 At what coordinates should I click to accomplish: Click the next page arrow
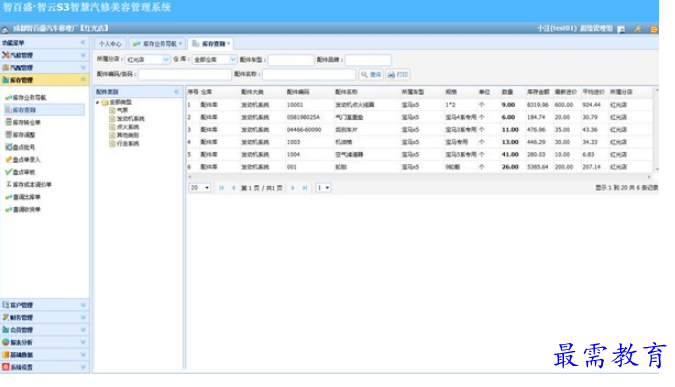click(x=293, y=188)
